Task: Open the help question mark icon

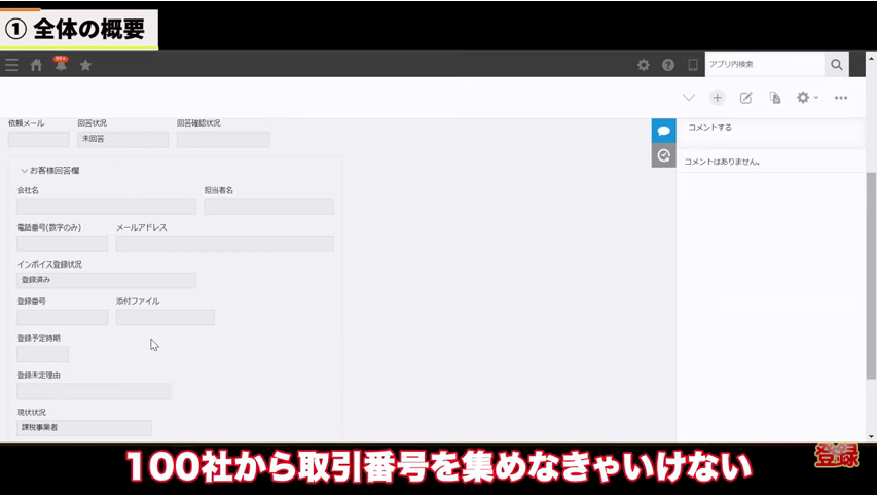Action: click(x=668, y=65)
